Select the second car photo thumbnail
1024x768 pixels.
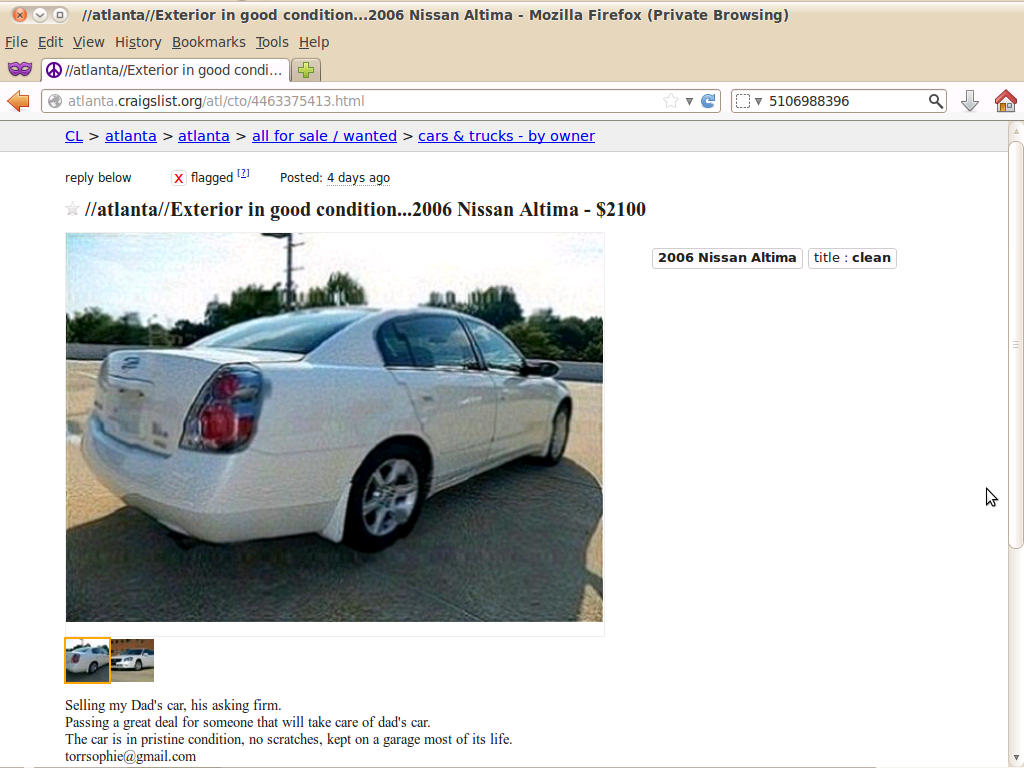[x=133, y=660]
